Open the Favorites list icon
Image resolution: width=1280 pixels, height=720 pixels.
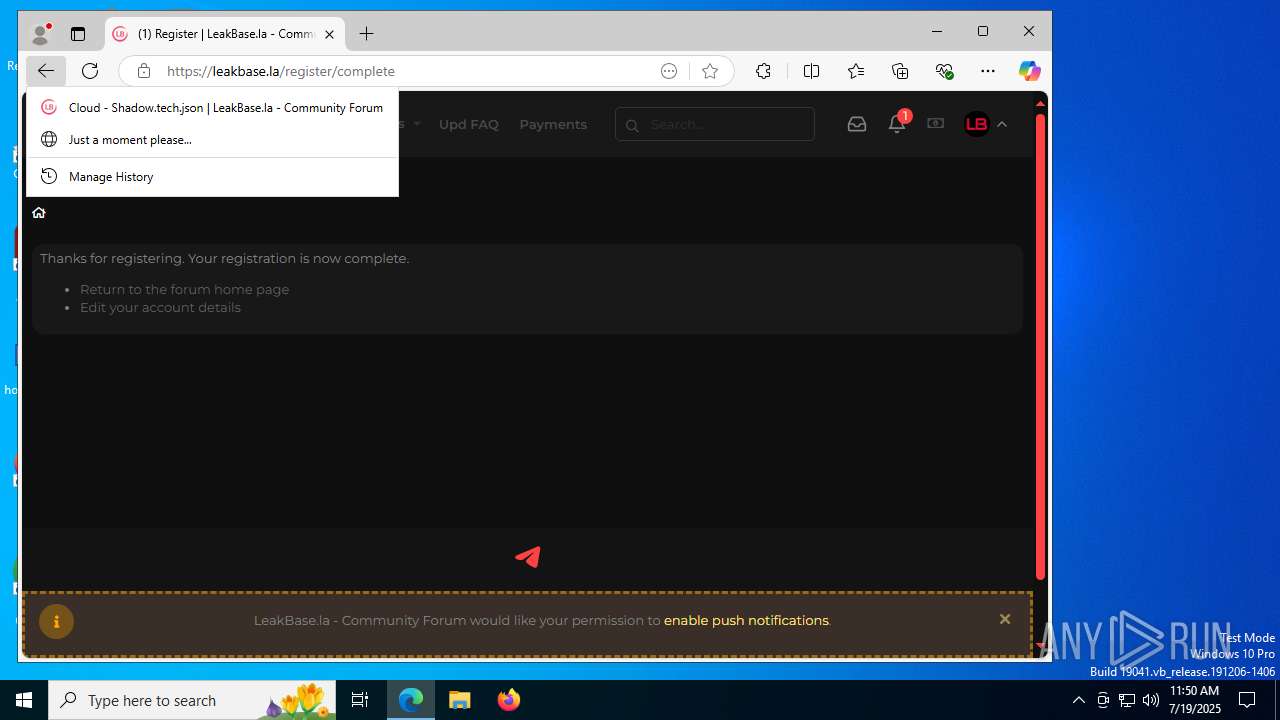point(856,71)
